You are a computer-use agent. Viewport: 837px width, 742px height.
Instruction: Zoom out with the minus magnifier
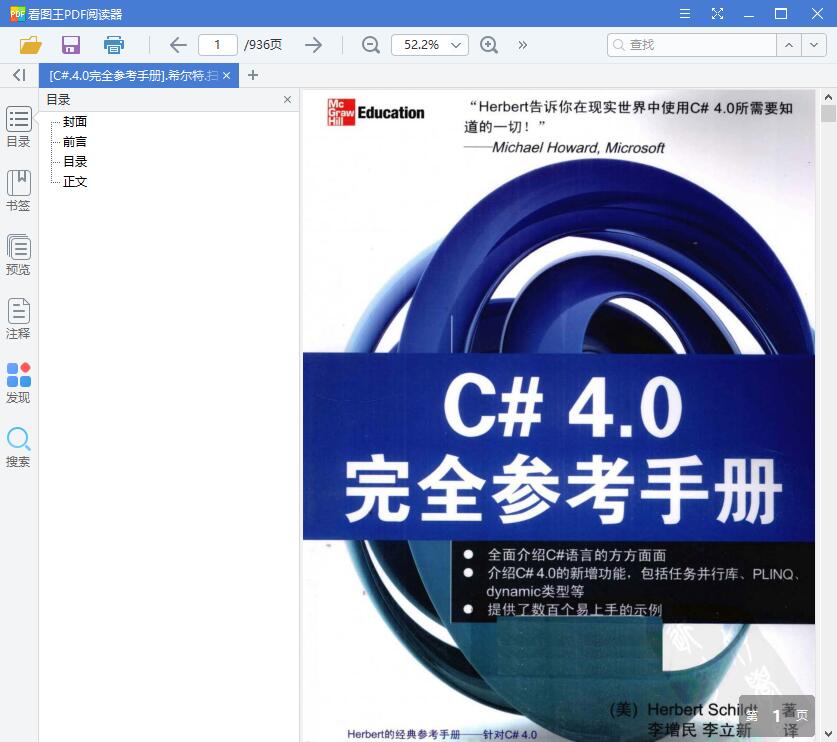pyautogui.click(x=370, y=45)
